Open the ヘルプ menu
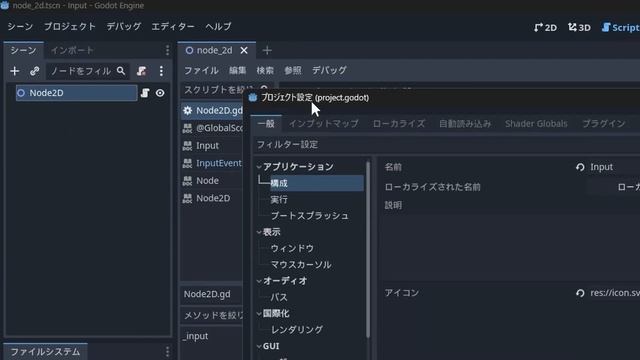 click(218, 27)
